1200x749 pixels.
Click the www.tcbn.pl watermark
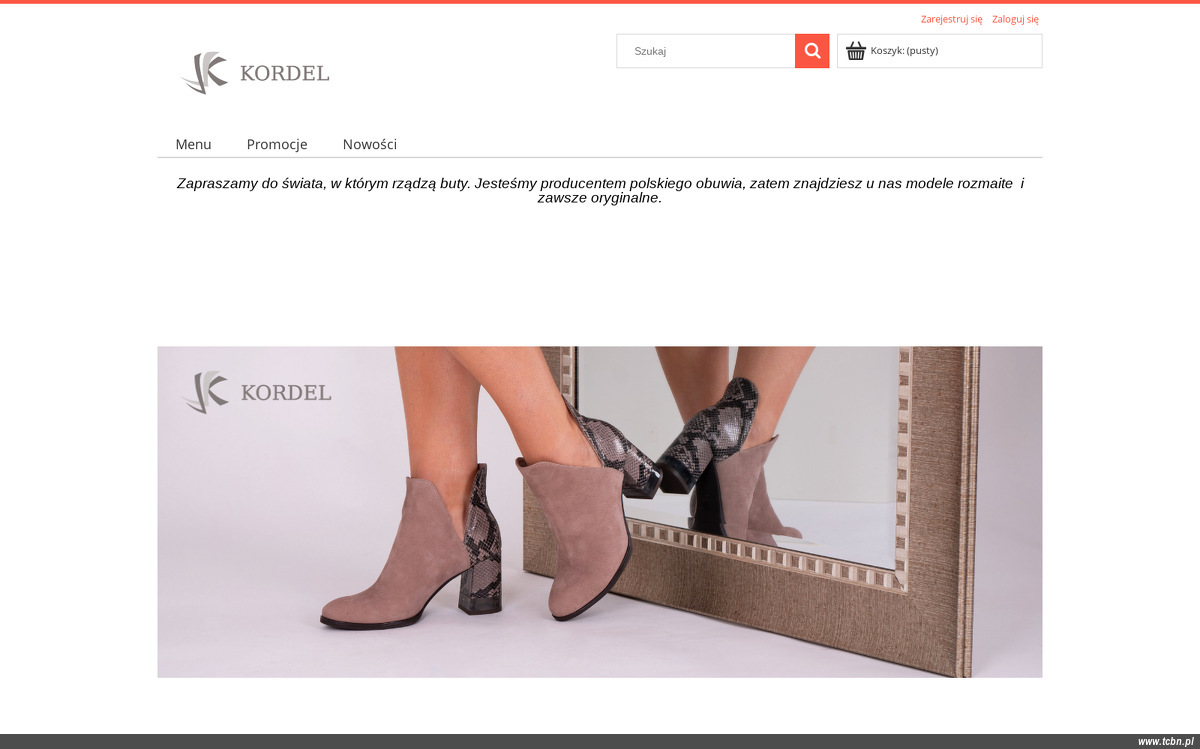(x=1165, y=741)
